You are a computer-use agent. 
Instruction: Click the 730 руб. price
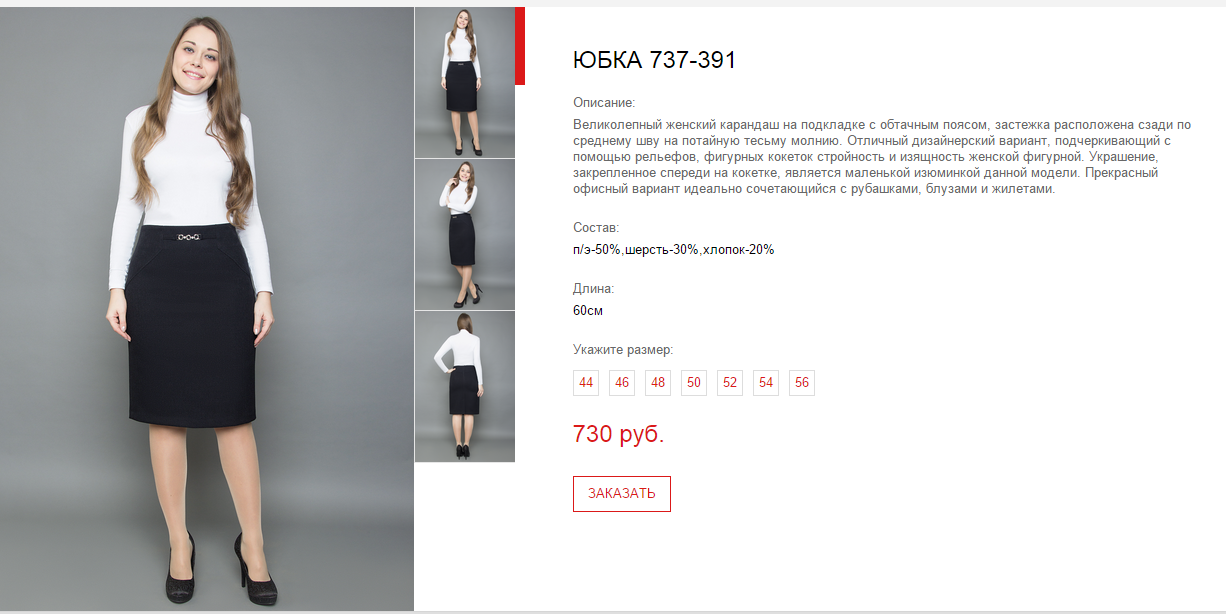point(619,434)
